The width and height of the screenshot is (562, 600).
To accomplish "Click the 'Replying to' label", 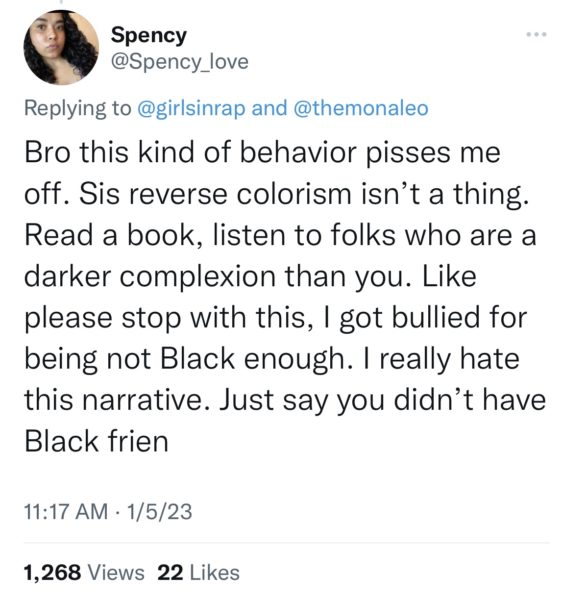I will tap(78, 108).
